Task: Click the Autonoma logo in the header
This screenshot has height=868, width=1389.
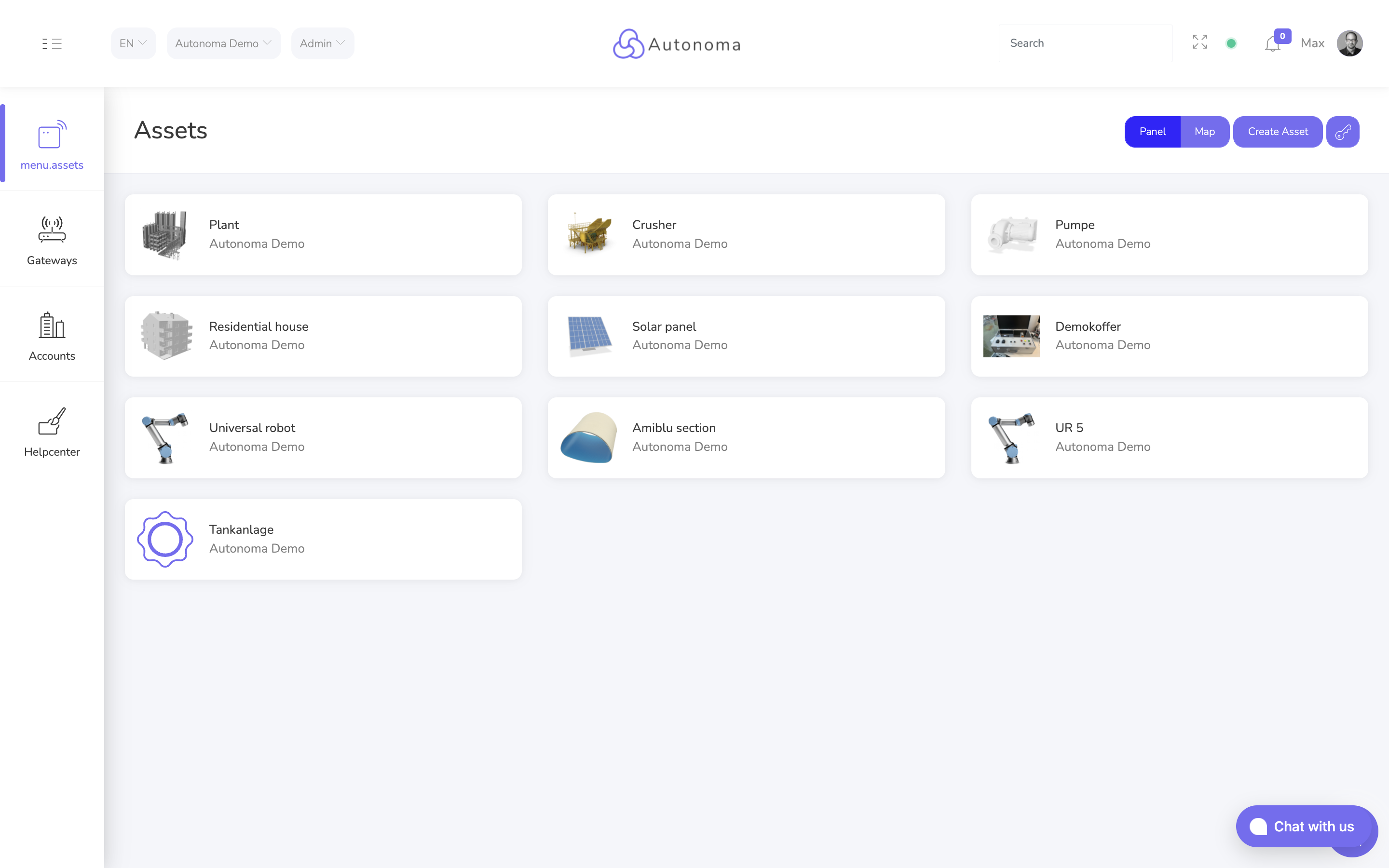Action: point(676,43)
